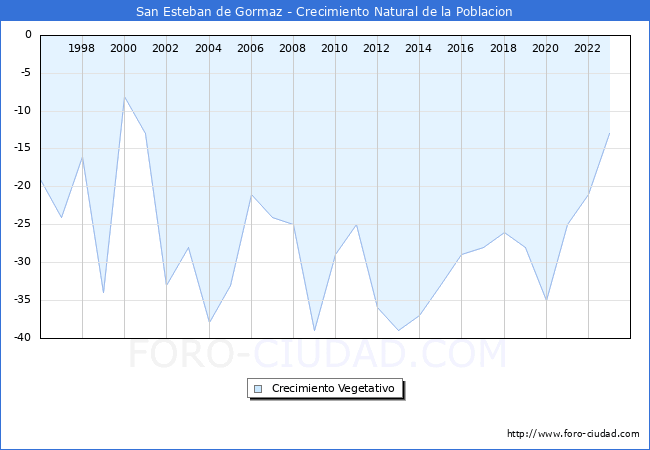Click the 0 y-axis value
The height and width of the screenshot is (450, 650).
tap(28, 34)
